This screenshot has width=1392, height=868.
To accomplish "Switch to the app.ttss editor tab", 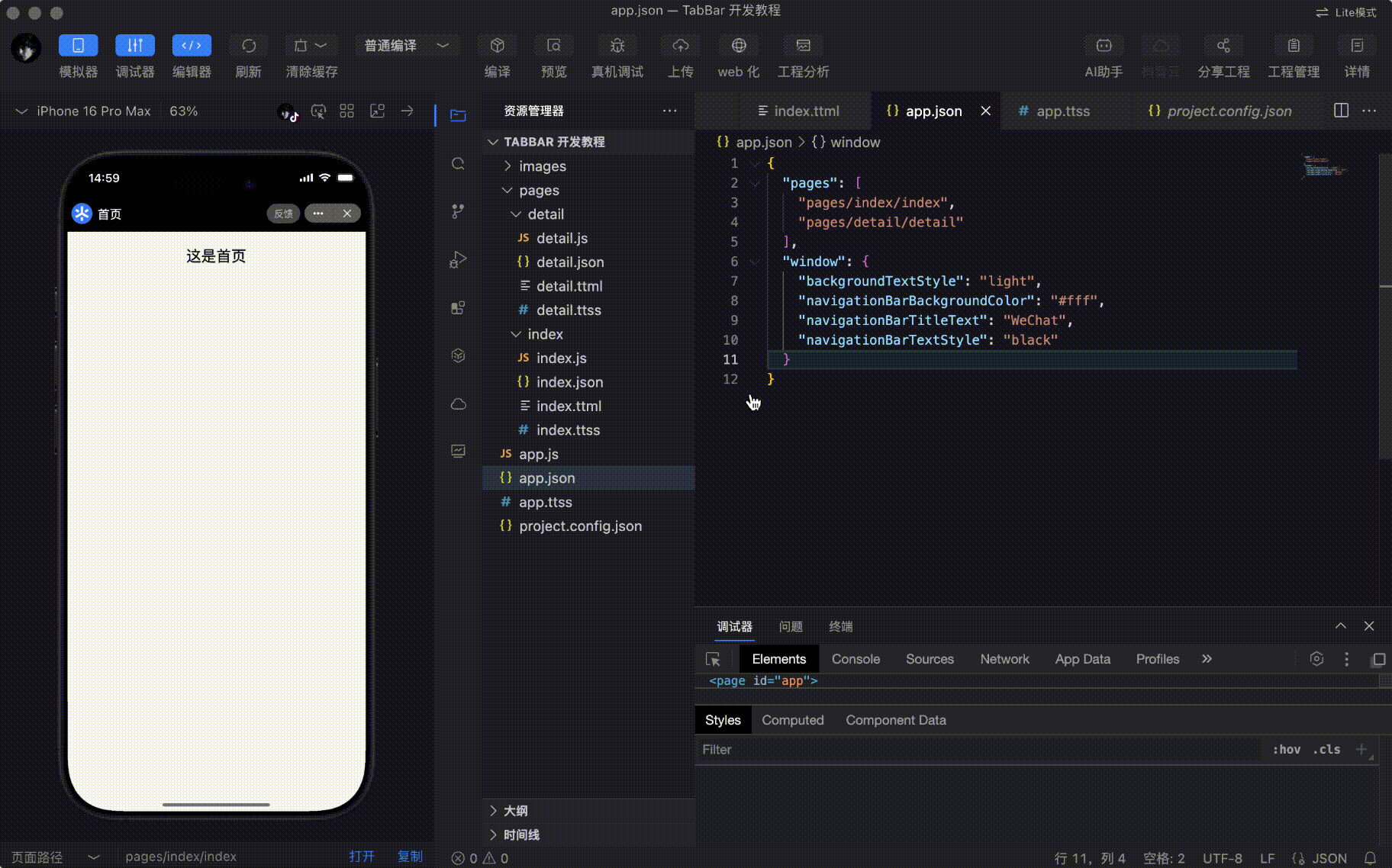I will 1055,111.
